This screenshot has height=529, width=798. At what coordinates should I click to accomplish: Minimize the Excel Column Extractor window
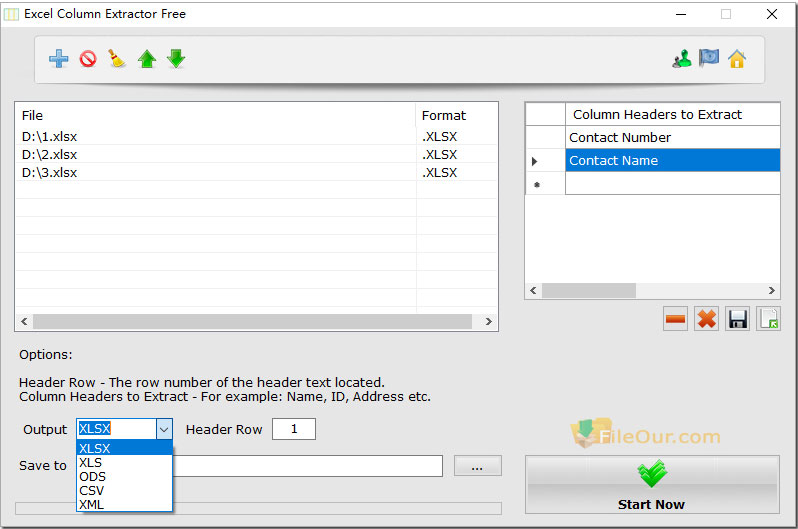click(681, 14)
